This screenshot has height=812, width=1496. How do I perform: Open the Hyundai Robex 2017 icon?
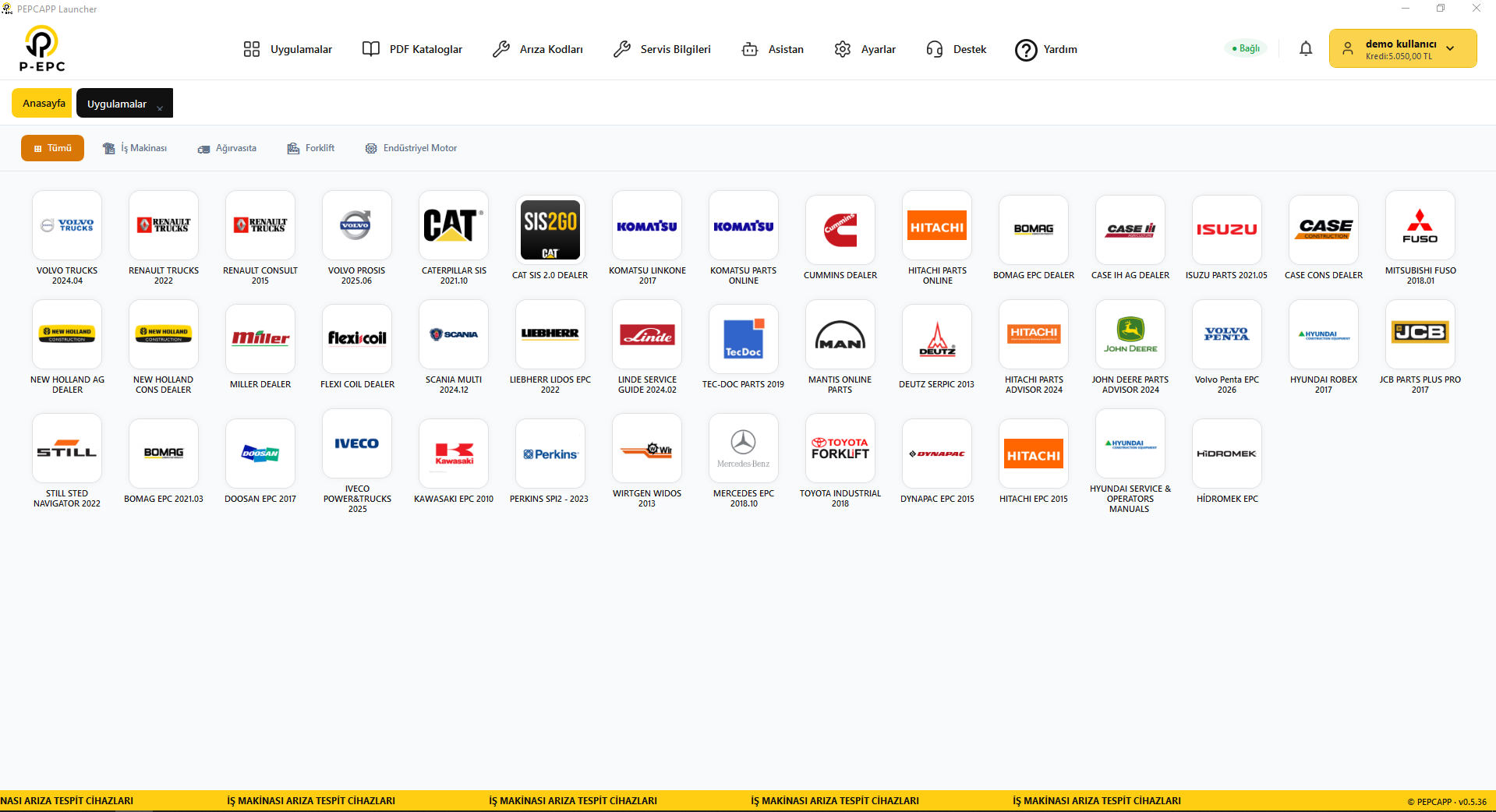click(x=1324, y=334)
